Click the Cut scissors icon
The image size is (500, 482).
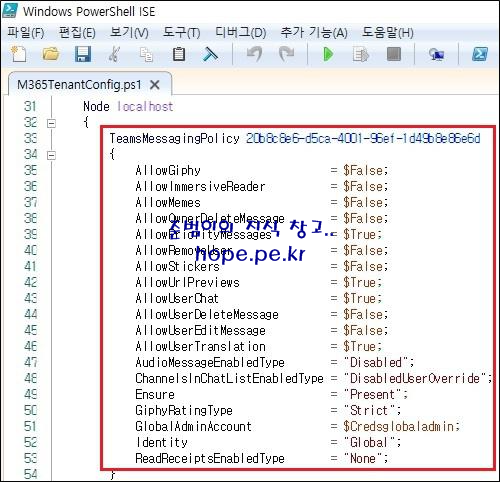[x=114, y=54]
